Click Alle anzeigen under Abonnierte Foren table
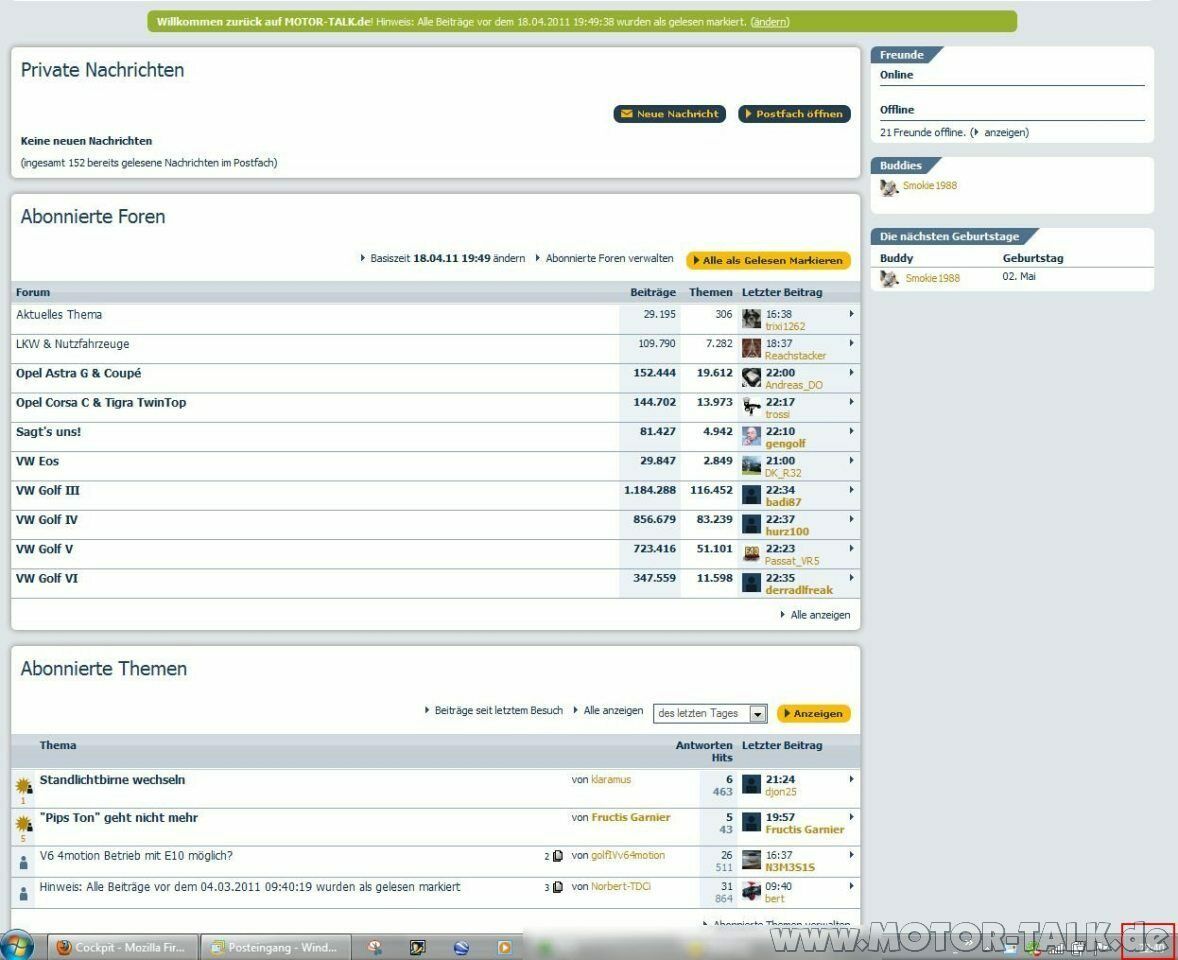Screen dimensions: 1178x960 [x=820, y=615]
